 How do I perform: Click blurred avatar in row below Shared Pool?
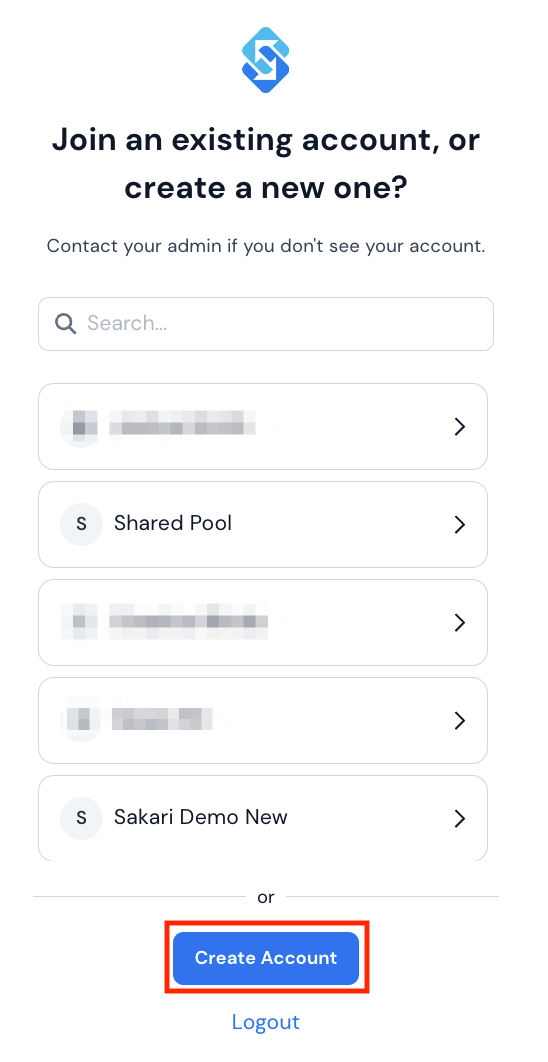click(81, 622)
